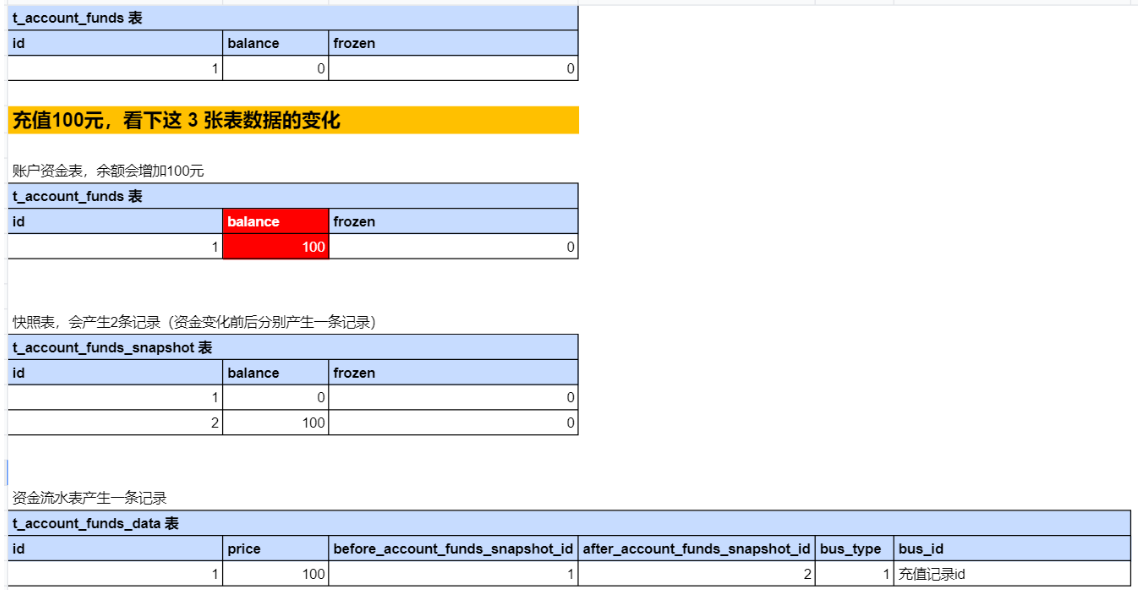Select the value 2 under after_account_funds_snapshot_id

tap(696, 574)
